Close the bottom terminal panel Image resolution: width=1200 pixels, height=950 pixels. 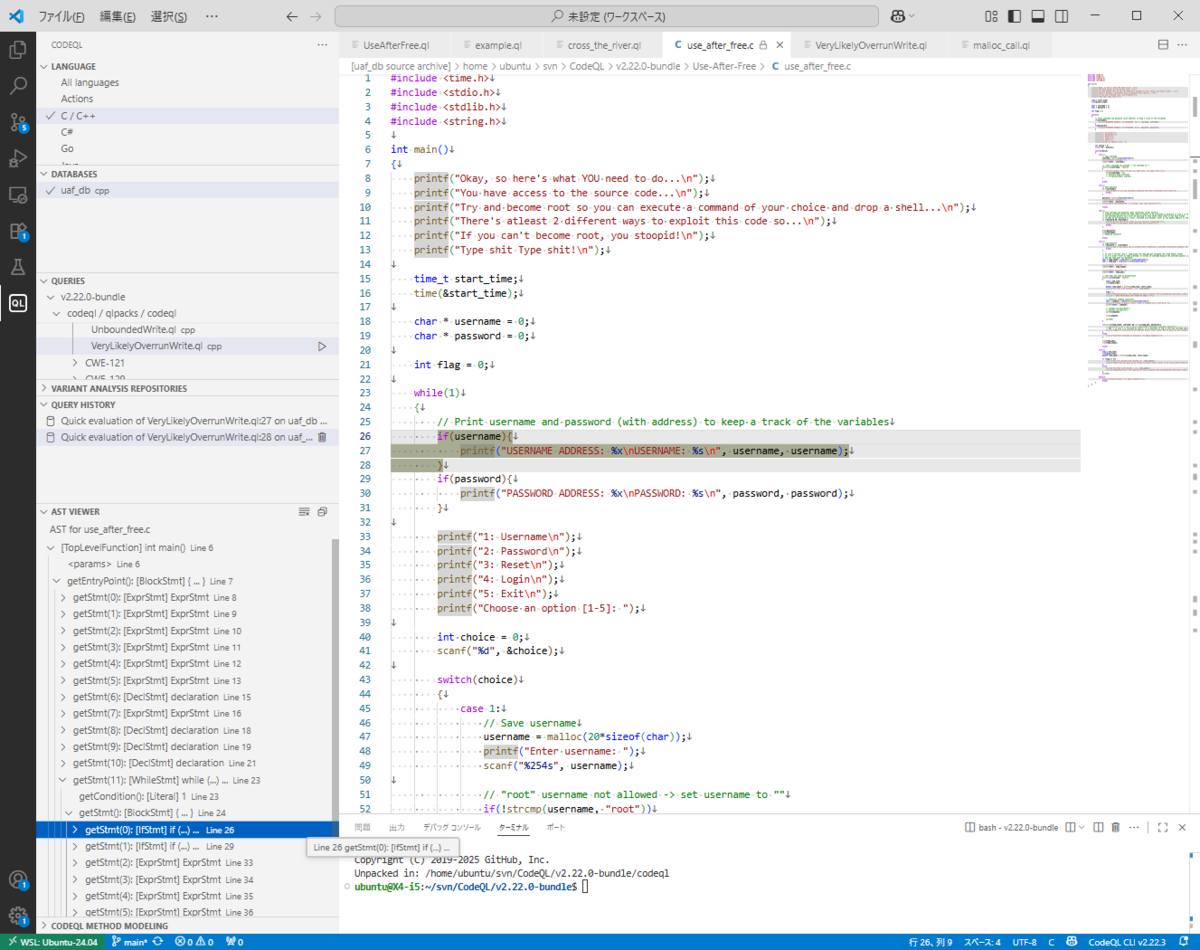1184,827
